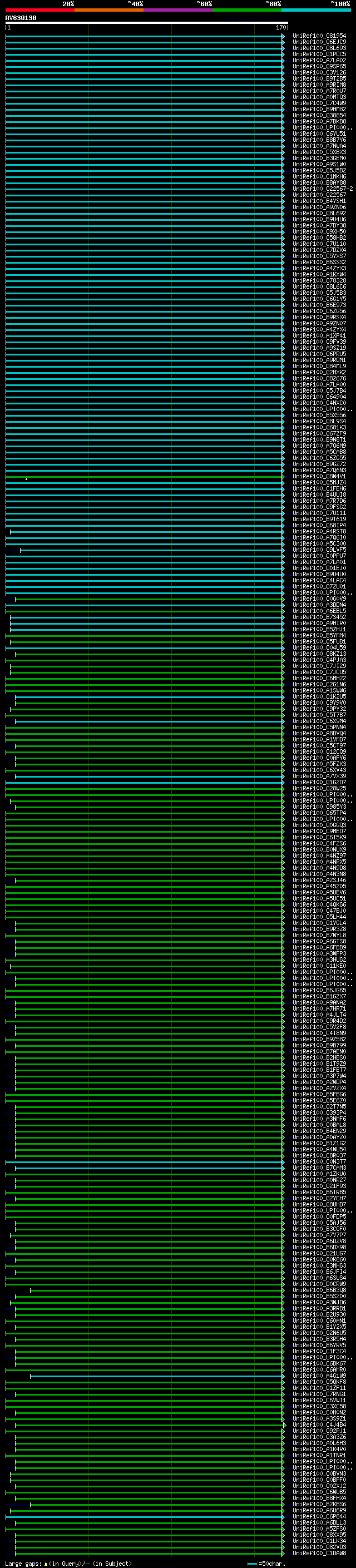Click the purple ~60% legend segment
Viewport: 356px width, 1568px height.
(177, 10)
